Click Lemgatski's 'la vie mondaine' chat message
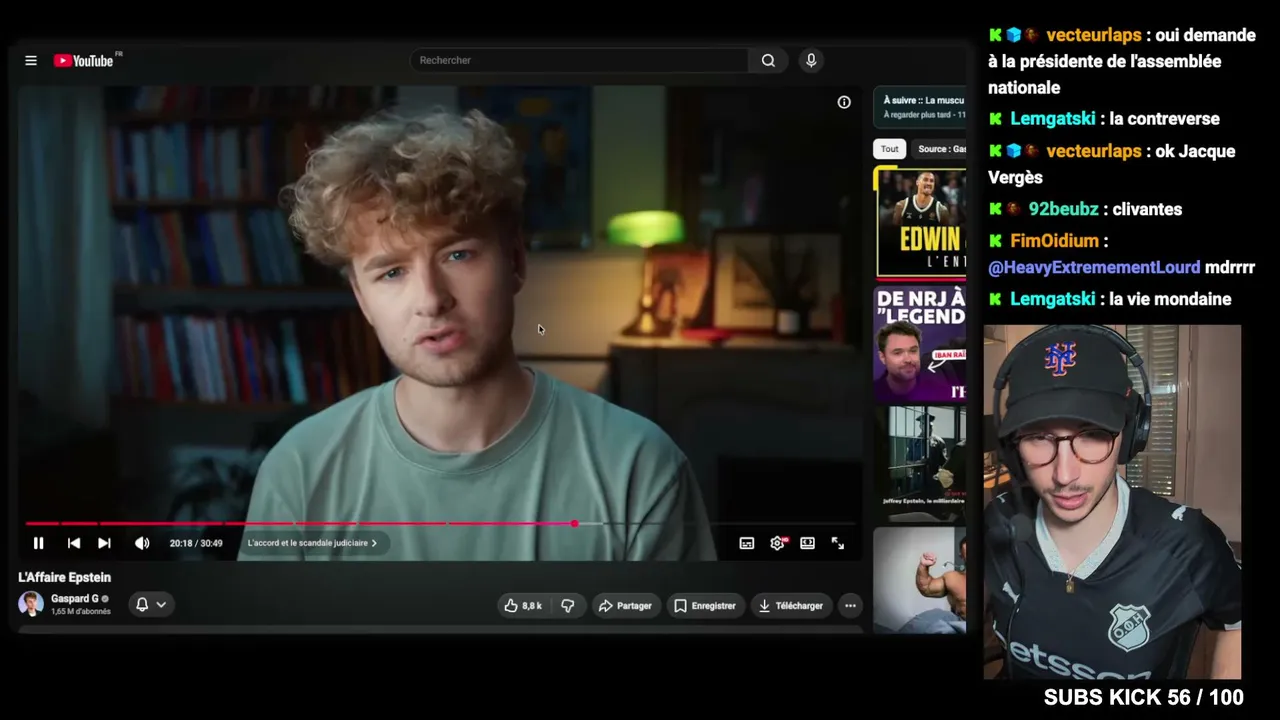Screen dimensions: 1280x720 point(1170,299)
